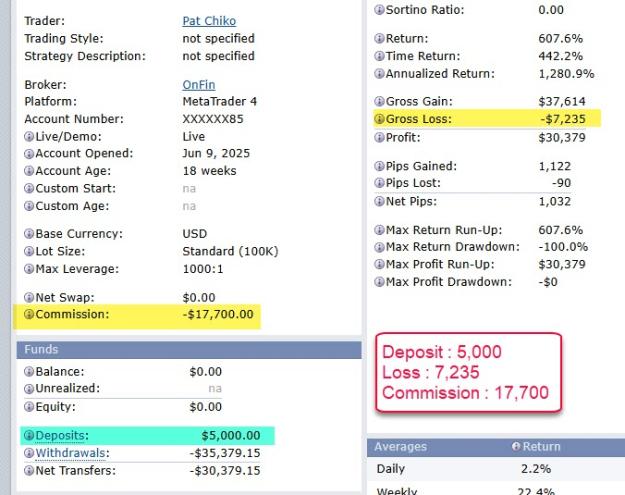The height and width of the screenshot is (495, 625).
Task: Click info icon beside Pips Lost
Action: point(379,183)
